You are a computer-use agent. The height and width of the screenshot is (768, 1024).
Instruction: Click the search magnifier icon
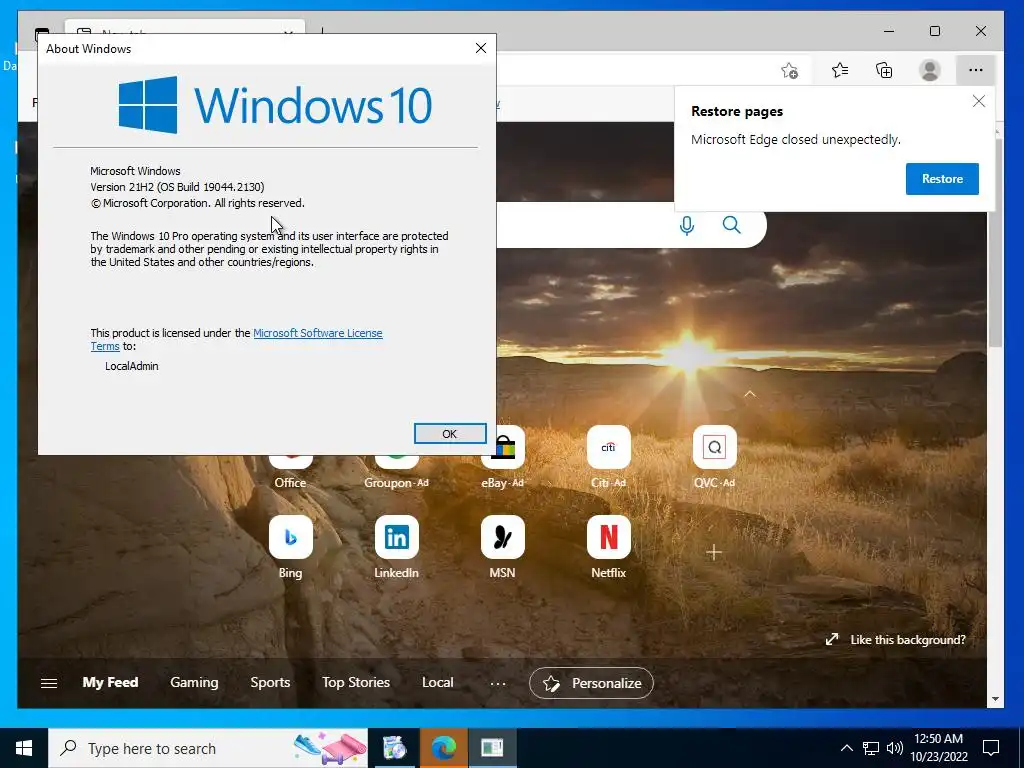[x=731, y=225]
